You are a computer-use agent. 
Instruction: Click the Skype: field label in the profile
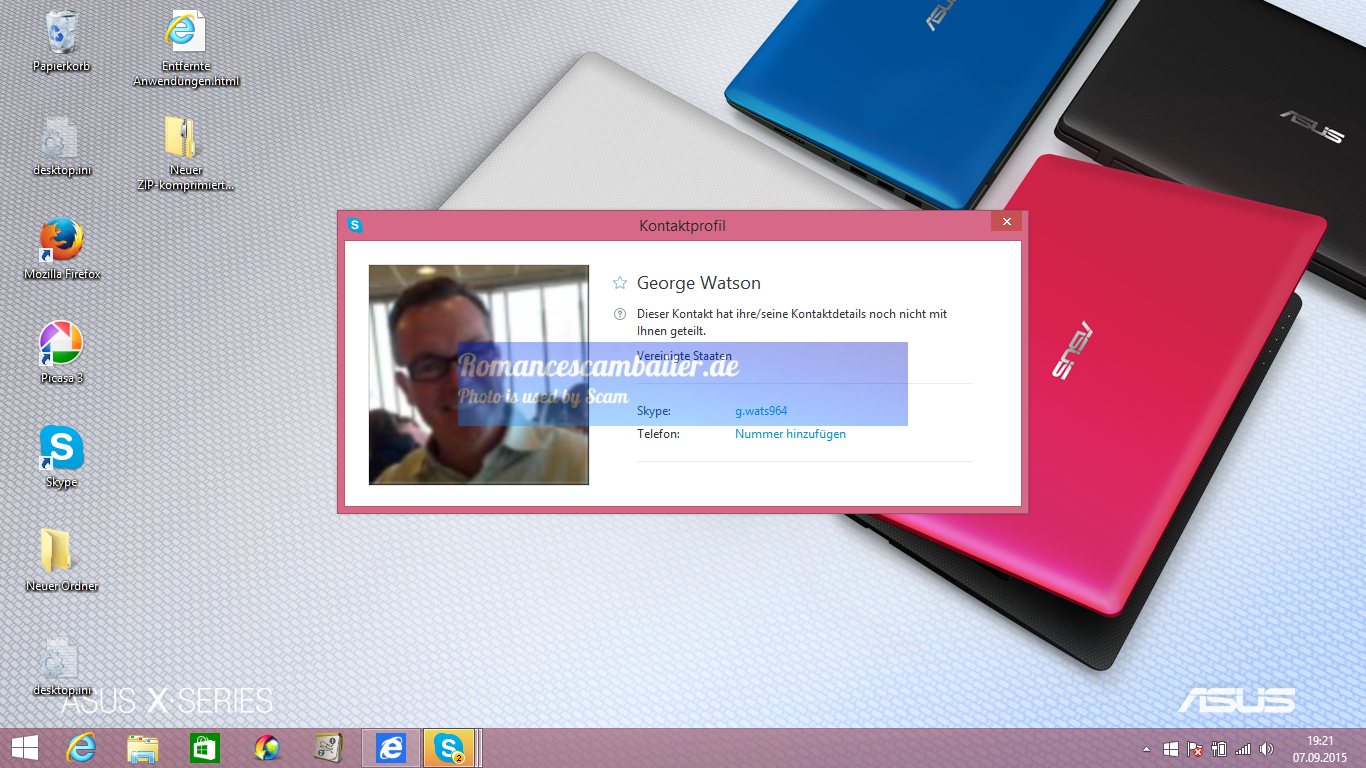click(654, 411)
